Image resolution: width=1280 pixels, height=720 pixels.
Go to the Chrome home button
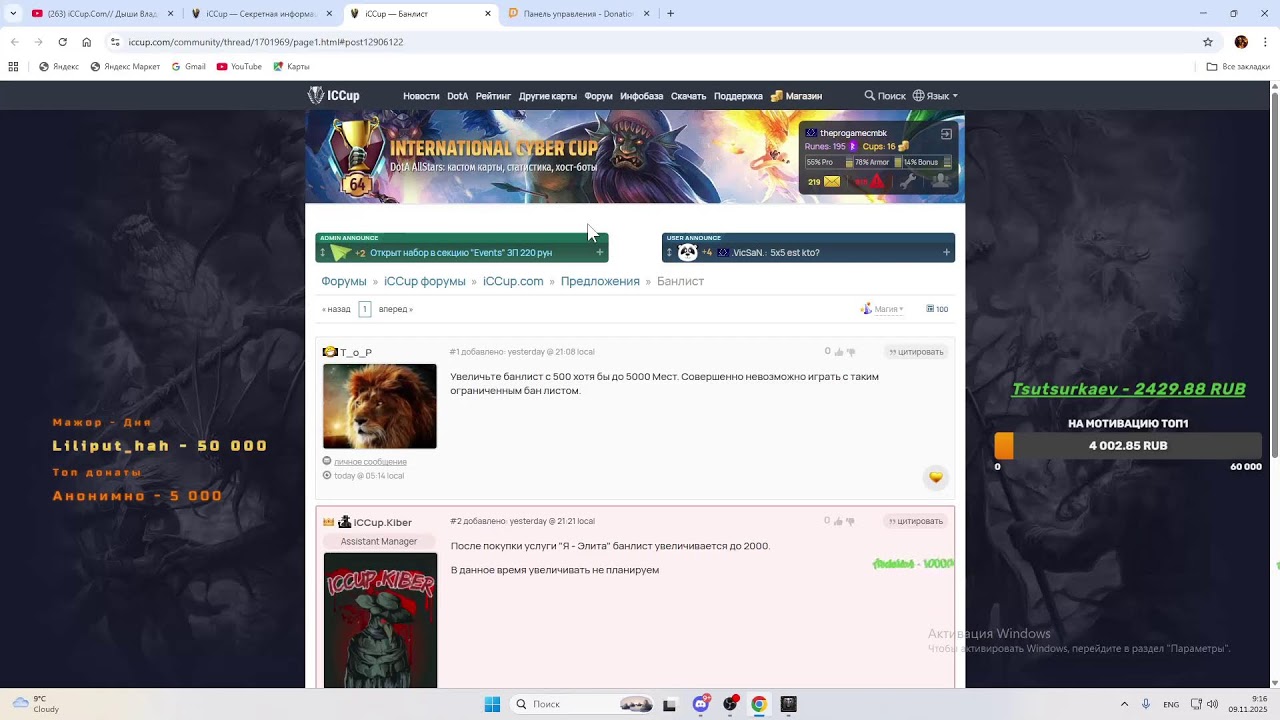[86, 42]
